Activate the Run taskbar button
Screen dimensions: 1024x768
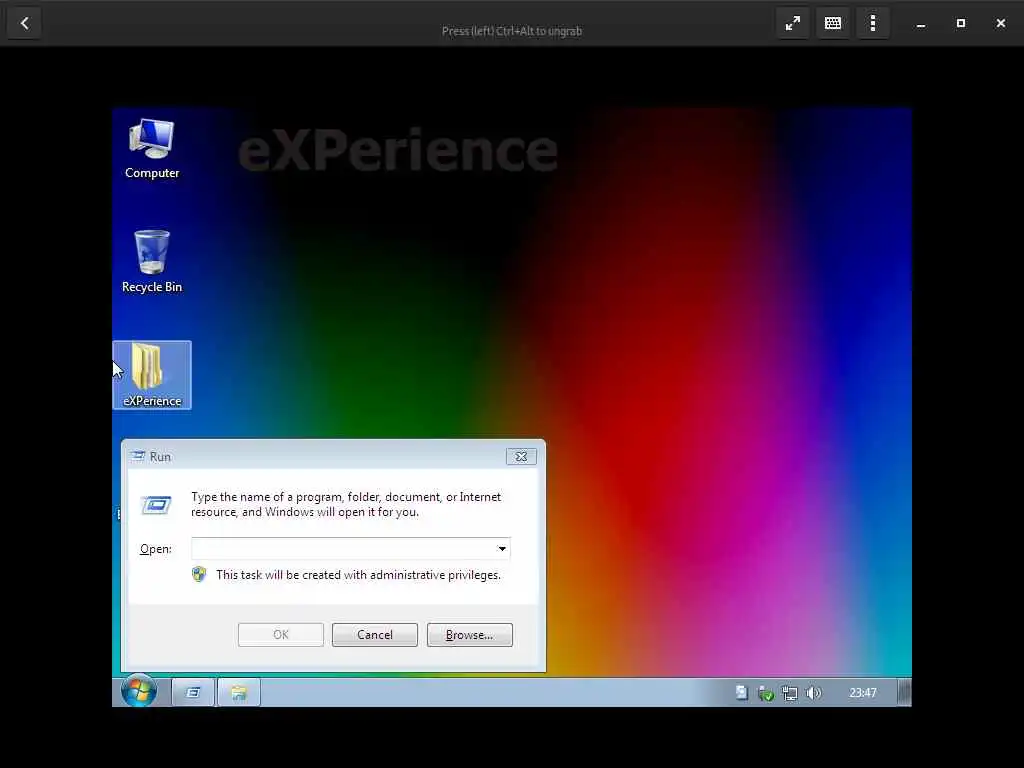click(x=193, y=692)
